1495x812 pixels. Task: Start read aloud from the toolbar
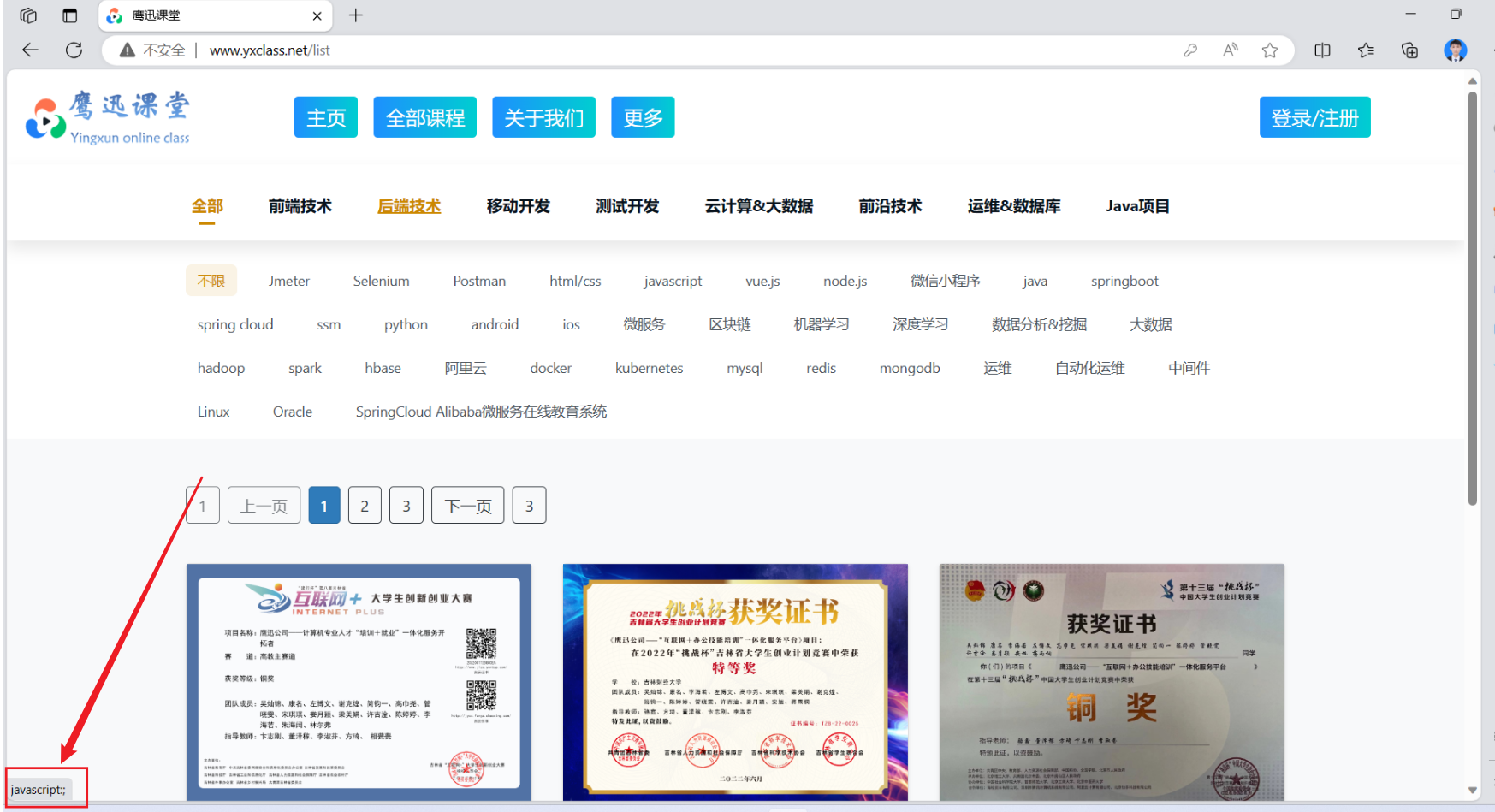point(1230,50)
